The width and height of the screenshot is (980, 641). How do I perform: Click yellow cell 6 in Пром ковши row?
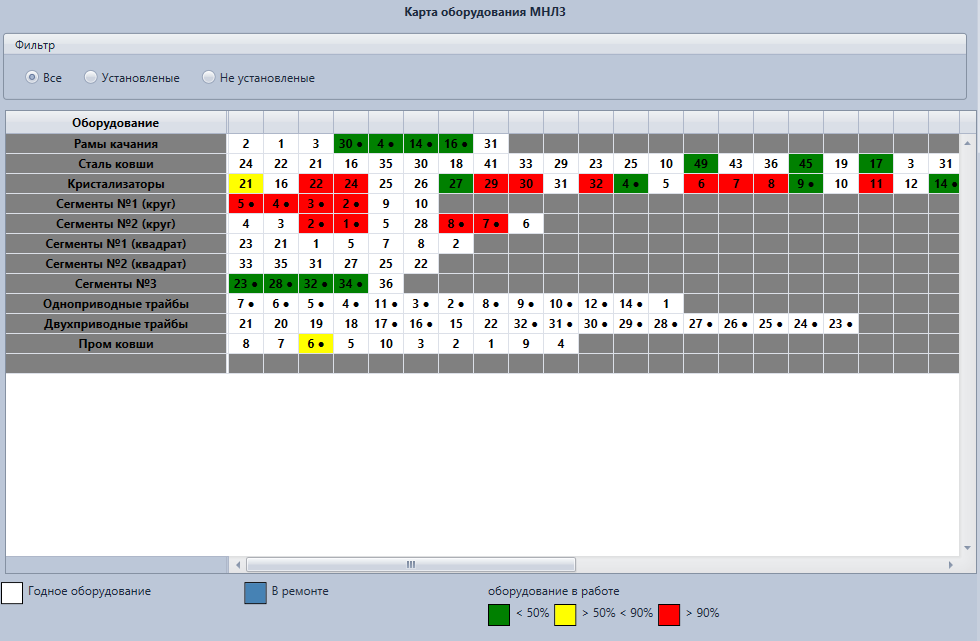(315, 344)
